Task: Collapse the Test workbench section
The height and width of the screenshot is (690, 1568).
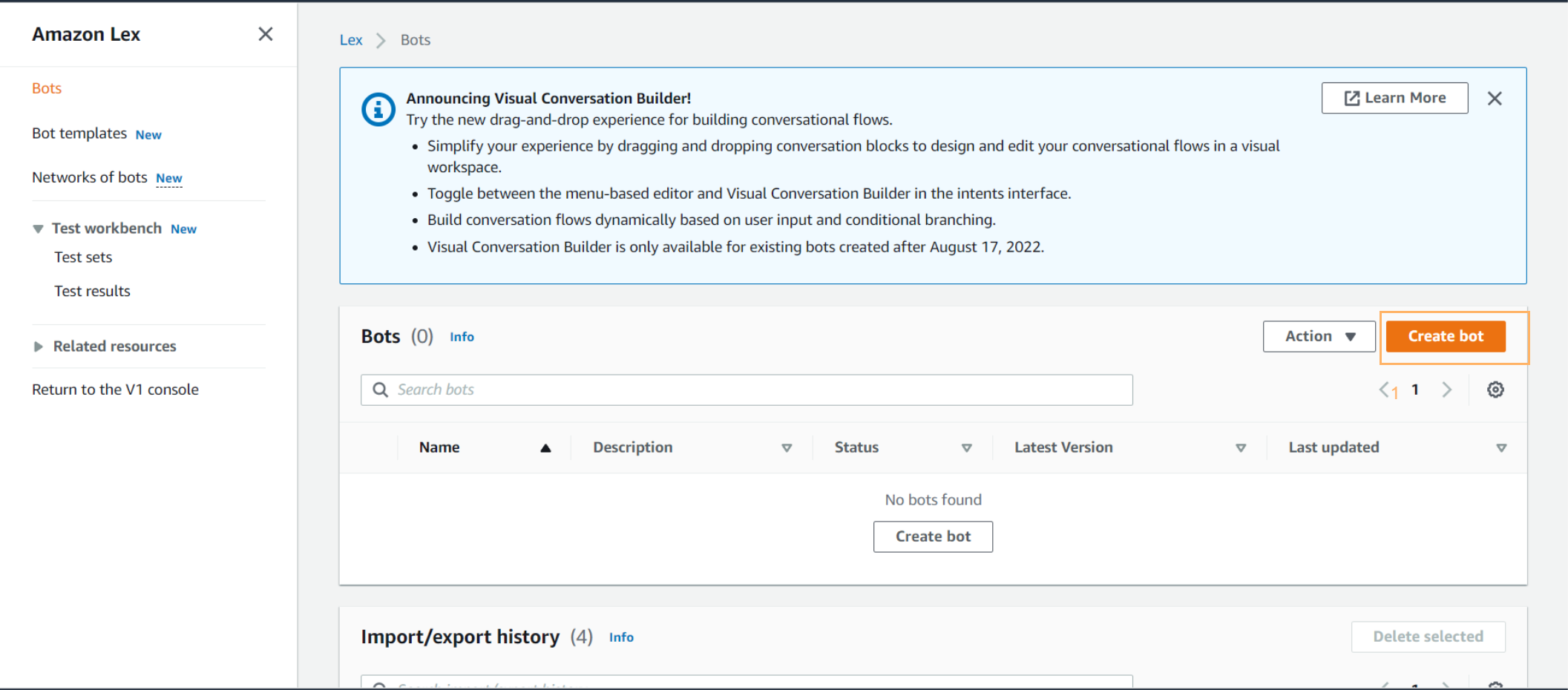Action: coord(38,229)
